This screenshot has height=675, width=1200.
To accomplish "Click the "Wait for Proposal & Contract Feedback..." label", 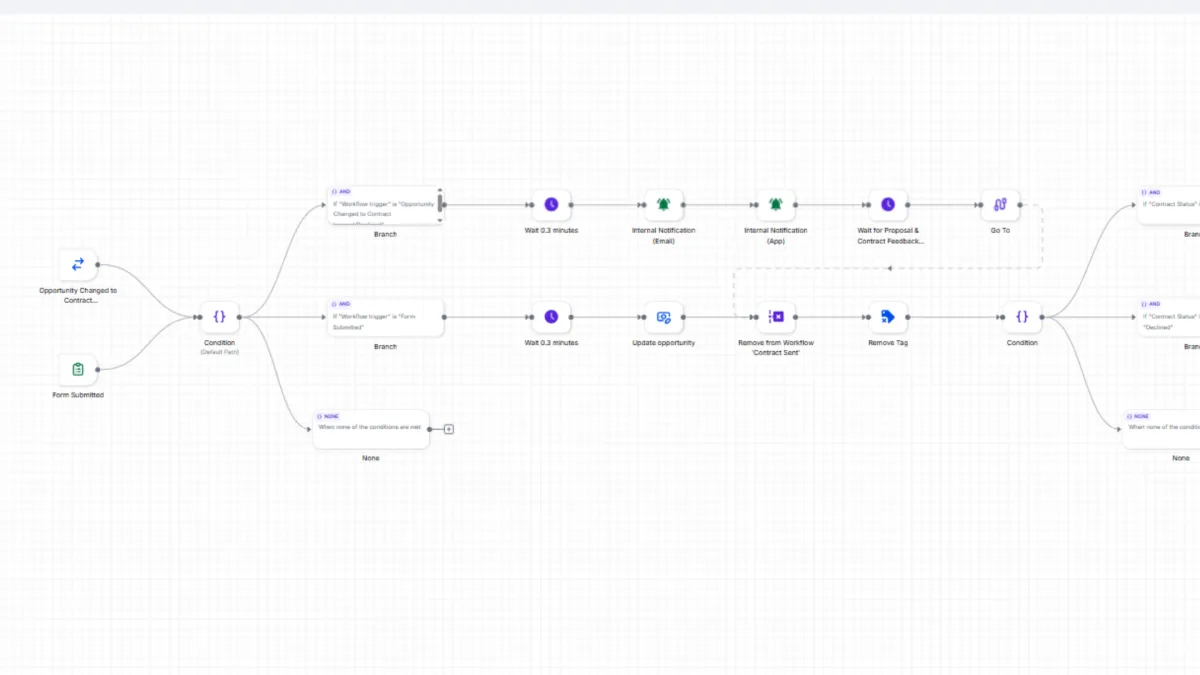I will tap(888, 235).
